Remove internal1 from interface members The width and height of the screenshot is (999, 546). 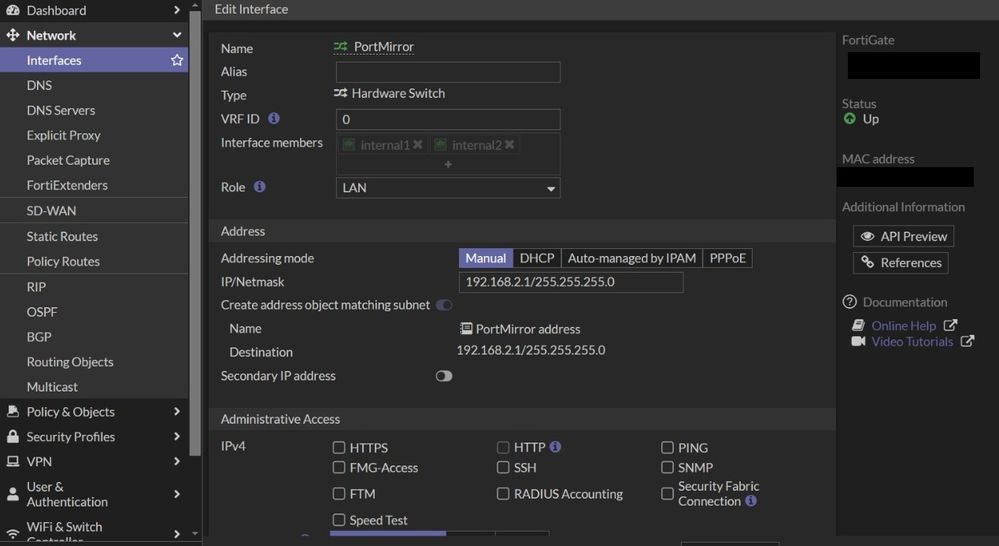pos(418,145)
